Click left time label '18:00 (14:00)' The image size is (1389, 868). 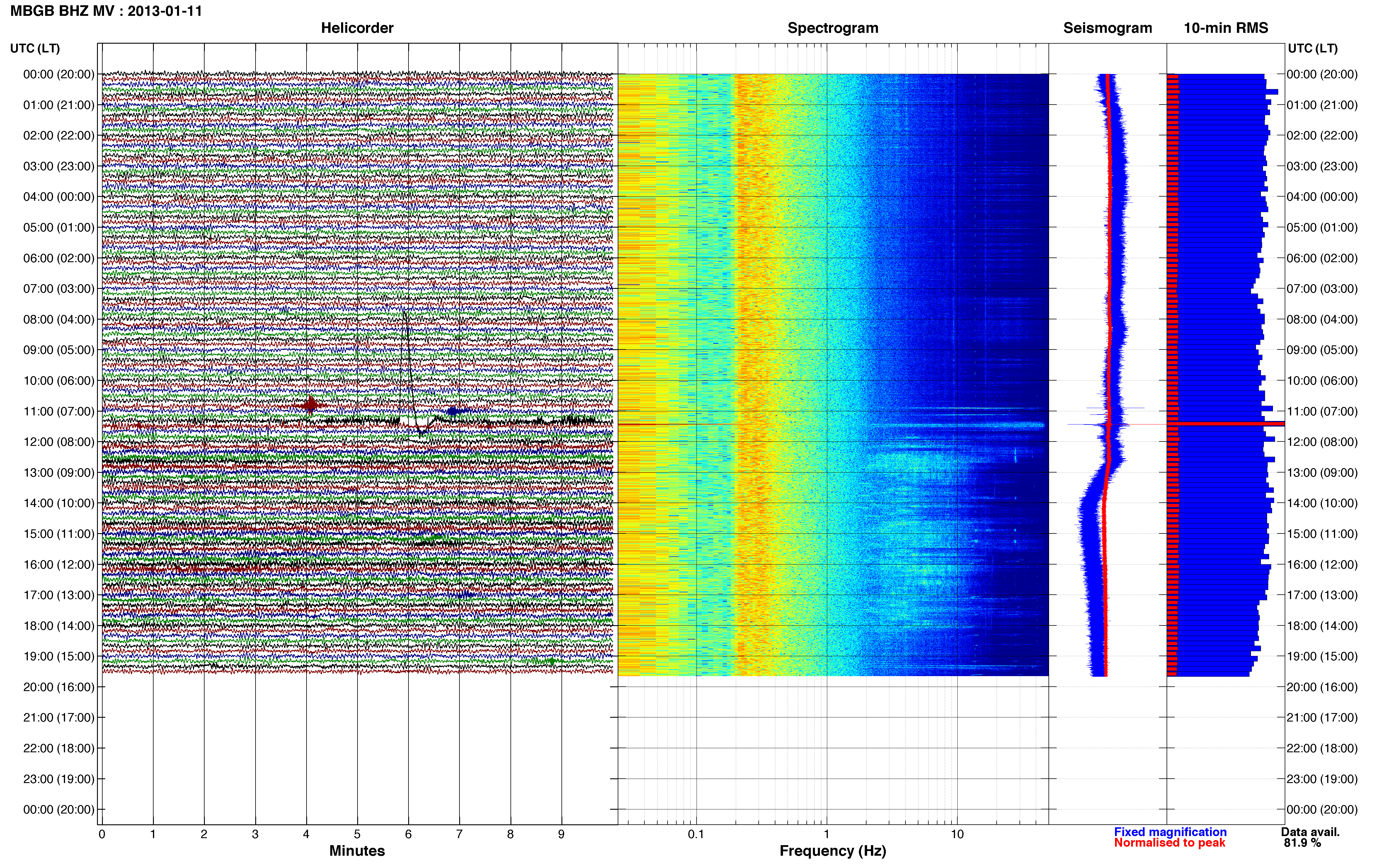(x=59, y=626)
